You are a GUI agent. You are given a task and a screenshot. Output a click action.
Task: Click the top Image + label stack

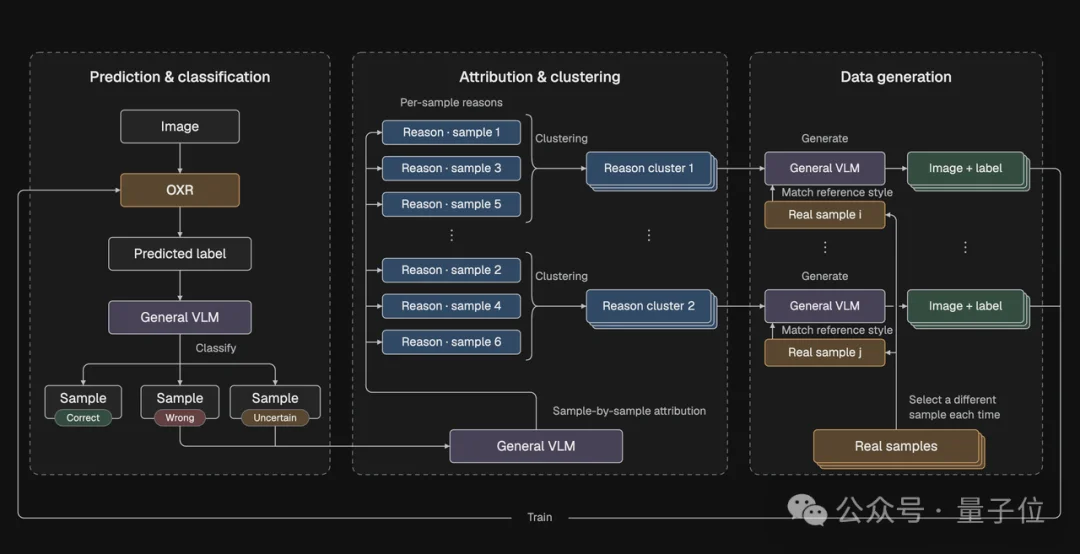[967, 170]
